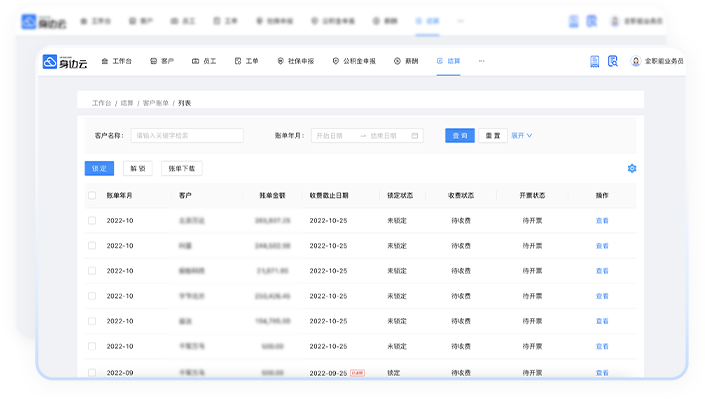Toggle the select-all checkbox in the table header
705x399 pixels.
tap(92, 195)
